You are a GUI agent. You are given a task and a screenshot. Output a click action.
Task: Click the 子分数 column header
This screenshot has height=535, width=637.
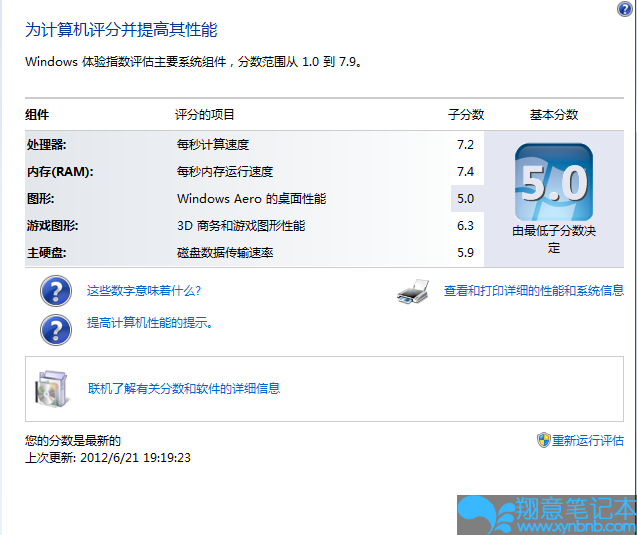(x=466, y=115)
